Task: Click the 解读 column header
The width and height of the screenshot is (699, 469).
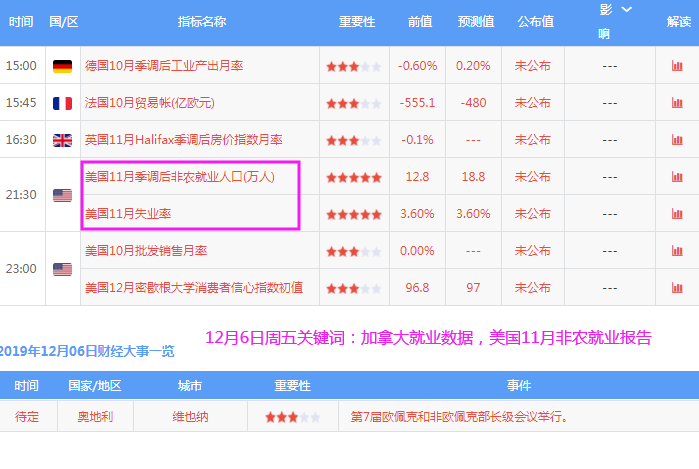Action: coord(679,21)
